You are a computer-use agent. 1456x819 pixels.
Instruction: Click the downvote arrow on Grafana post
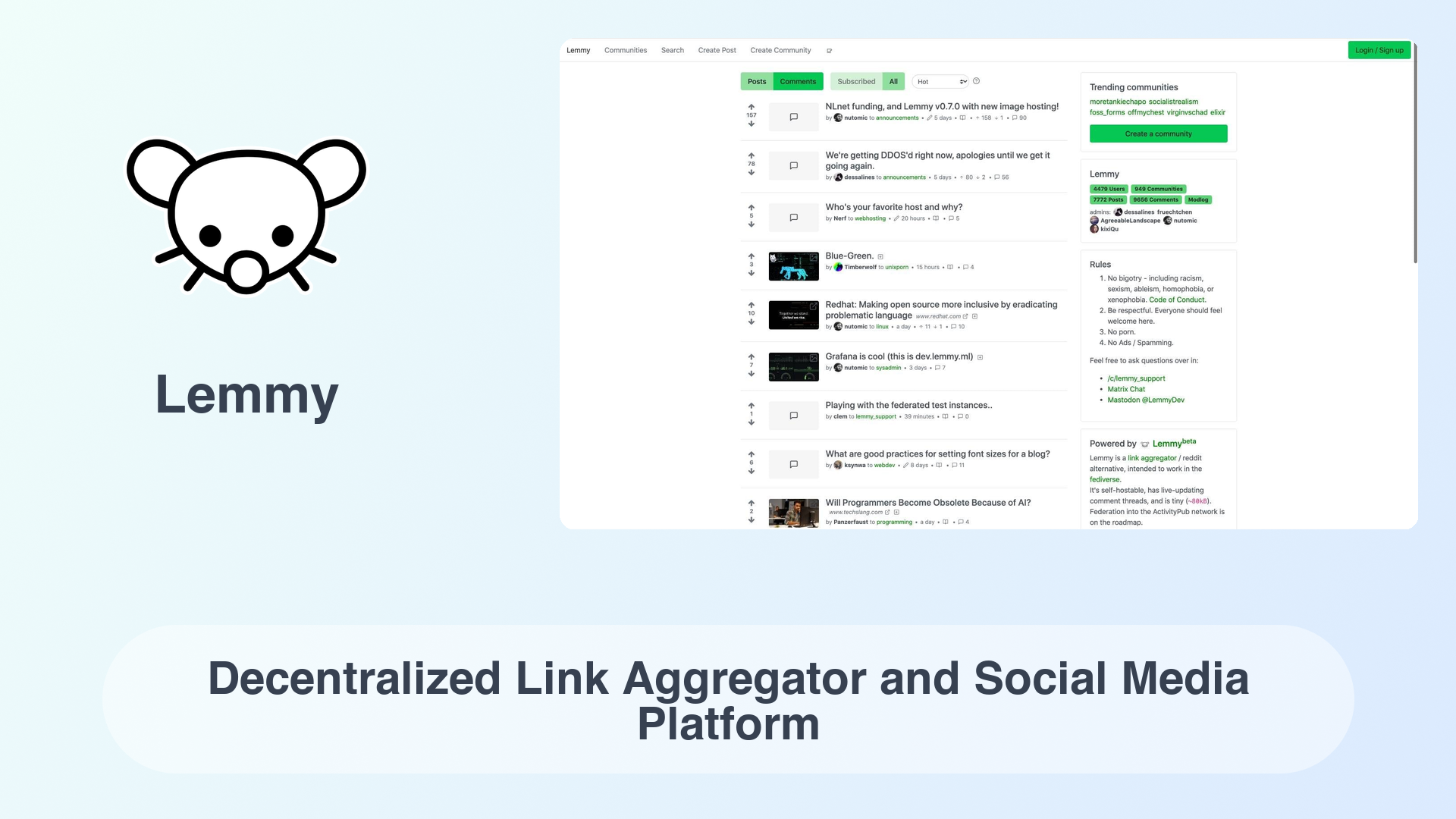point(751,374)
